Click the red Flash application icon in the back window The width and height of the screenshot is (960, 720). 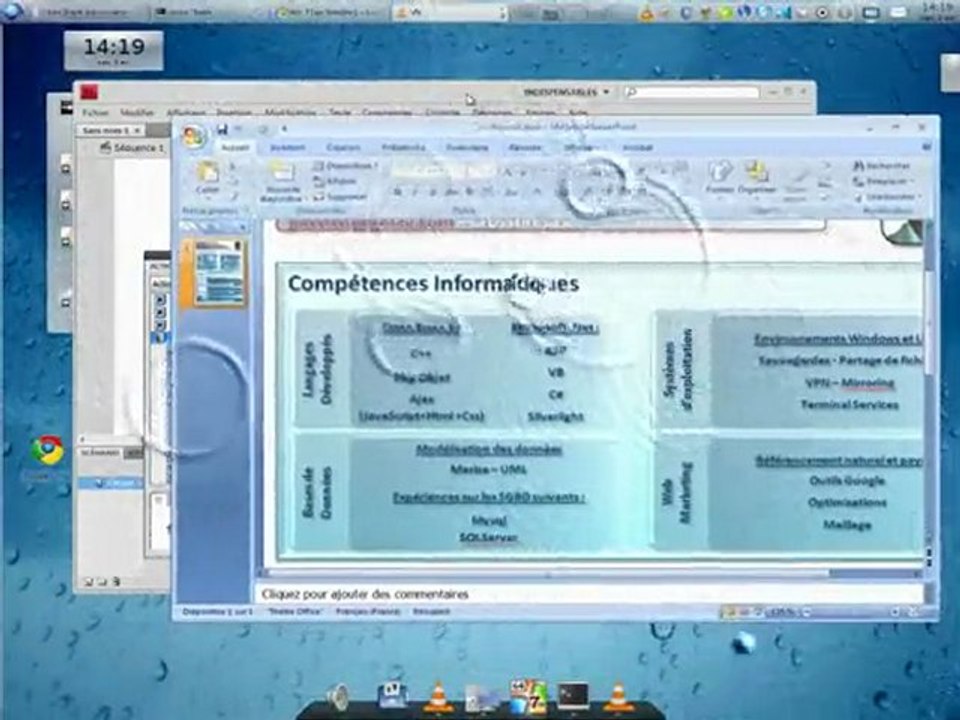pos(89,92)
